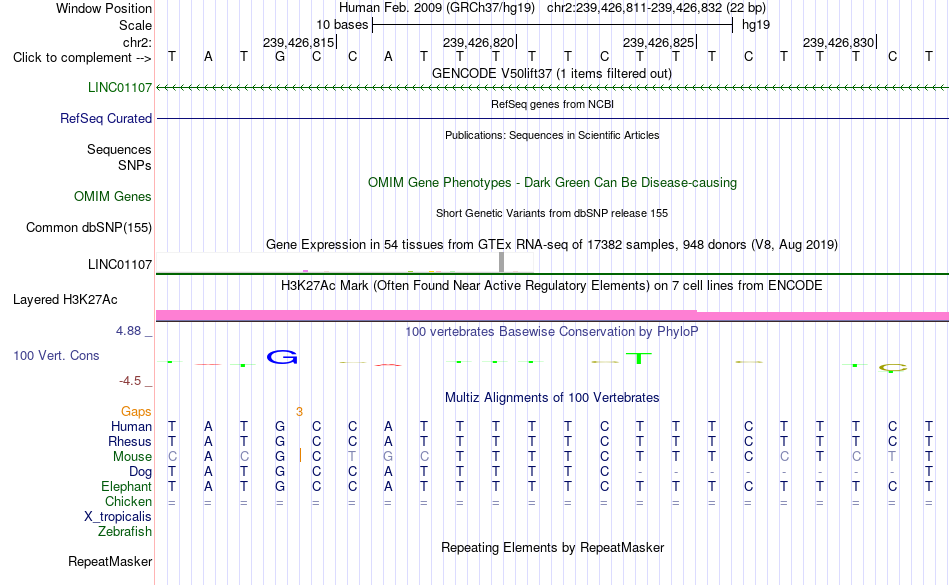950x585 pixels.
Task: Click the orange gap count 3
Action: click(x=299, y=412)
